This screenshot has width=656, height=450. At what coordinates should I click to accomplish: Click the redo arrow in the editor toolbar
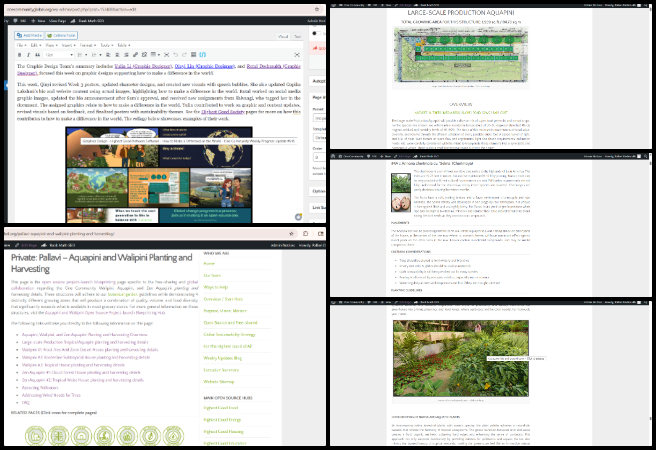[184, 55]
